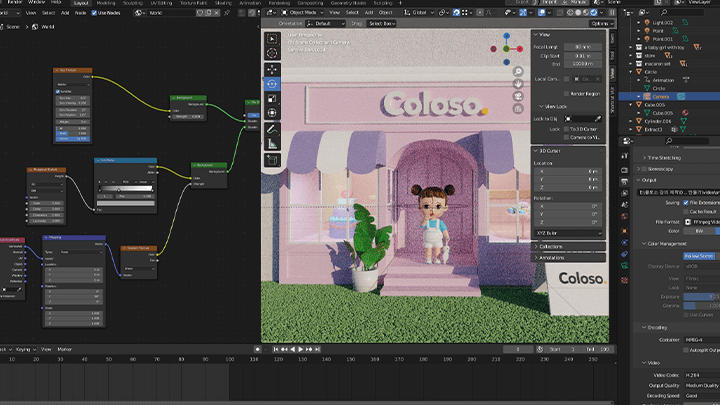Expand the Time Stretching panel
This screenshot has width=720, height=405.
click(664, 158)
